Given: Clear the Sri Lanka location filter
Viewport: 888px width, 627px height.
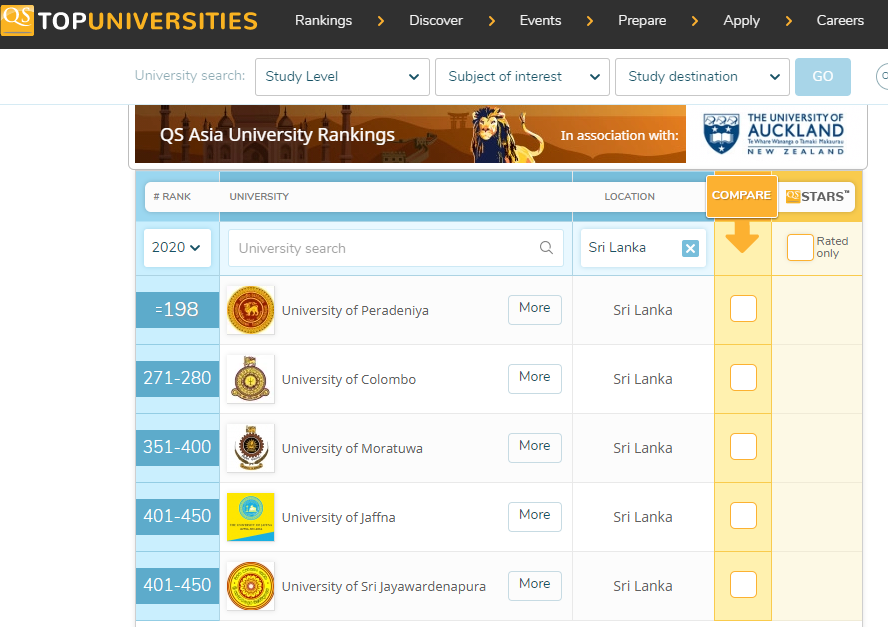Looking at the screenshot, I should pos(690,248).
